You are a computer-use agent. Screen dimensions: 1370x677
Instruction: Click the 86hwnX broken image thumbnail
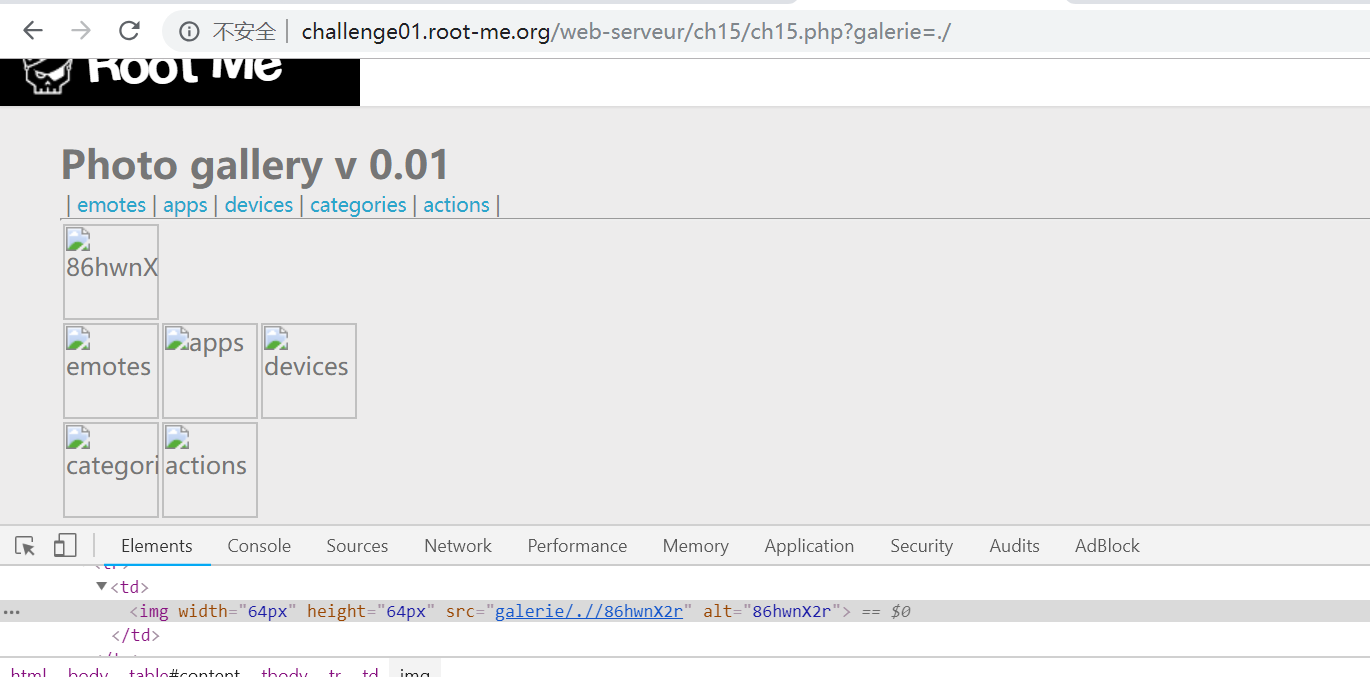[x=111, y=271]
